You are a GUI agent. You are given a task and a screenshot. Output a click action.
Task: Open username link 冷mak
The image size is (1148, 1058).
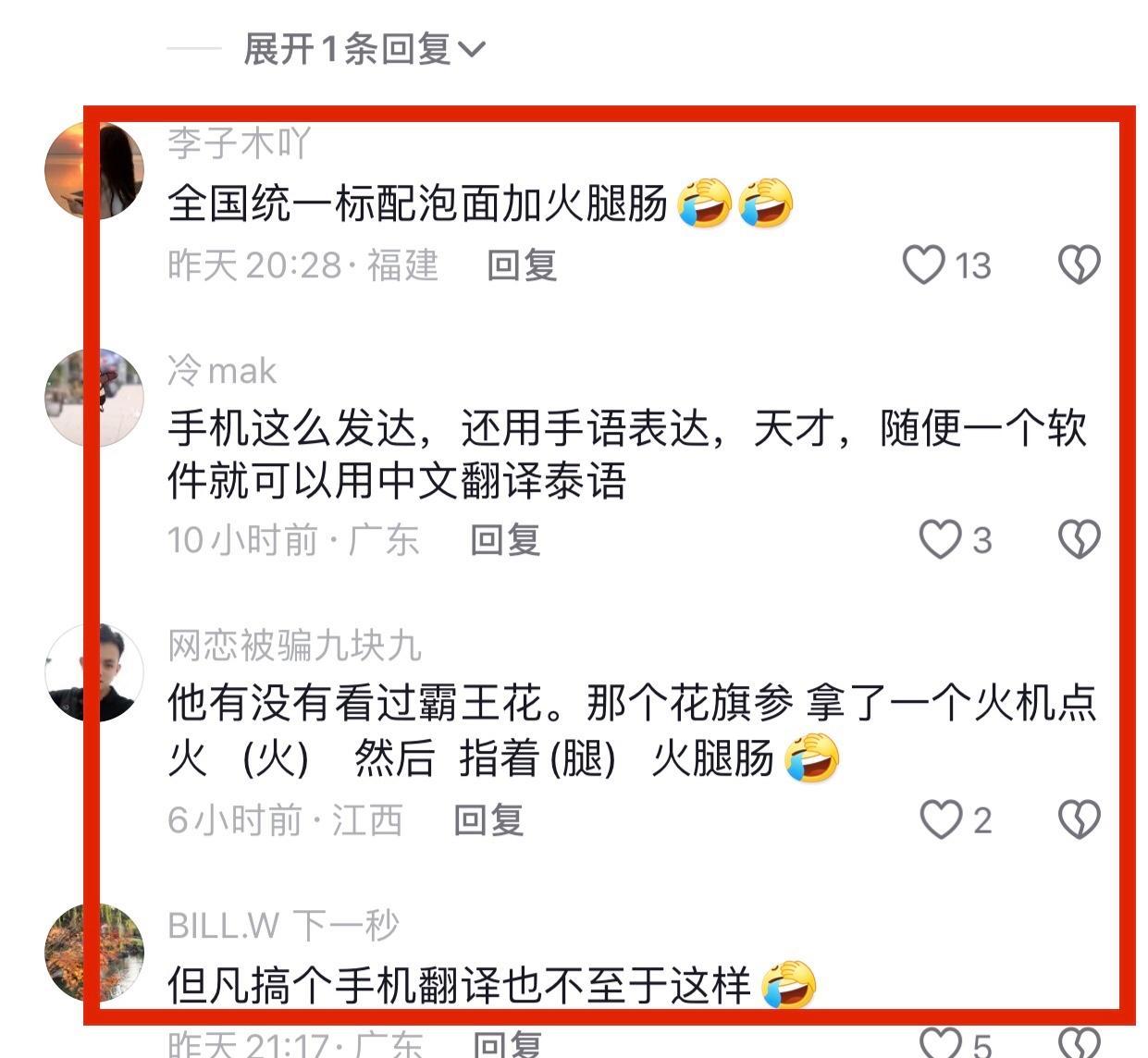[222, 371]
